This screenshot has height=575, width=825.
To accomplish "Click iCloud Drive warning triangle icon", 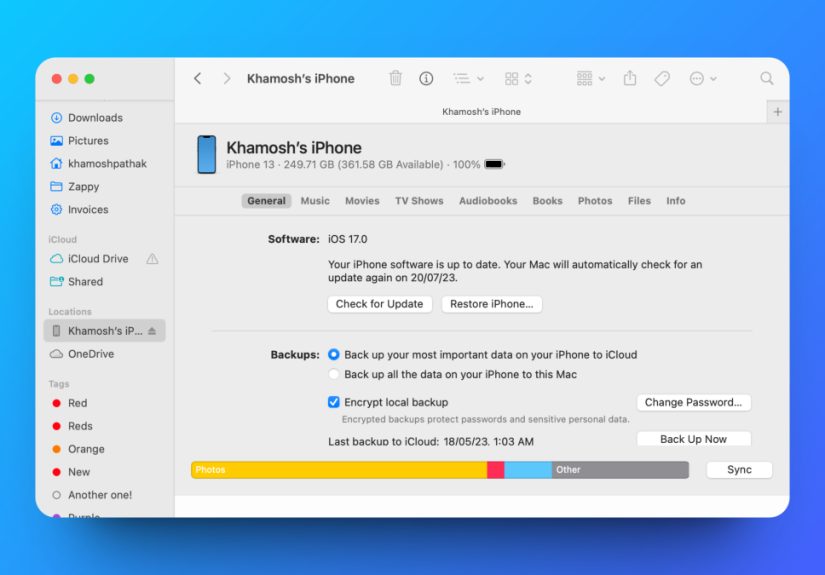I will tap(152, 259).
